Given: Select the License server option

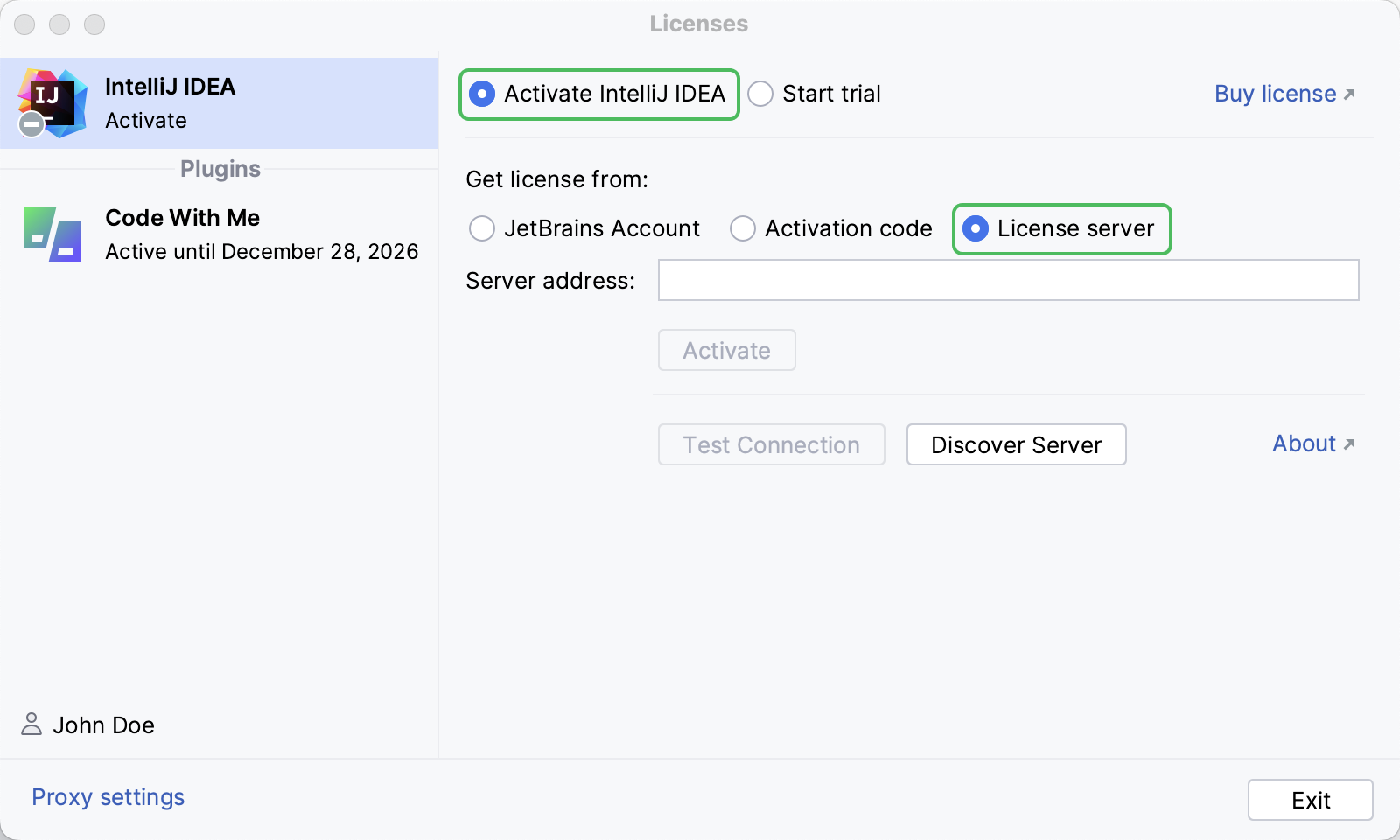Looking at the screenshot, I should point(976,229).
